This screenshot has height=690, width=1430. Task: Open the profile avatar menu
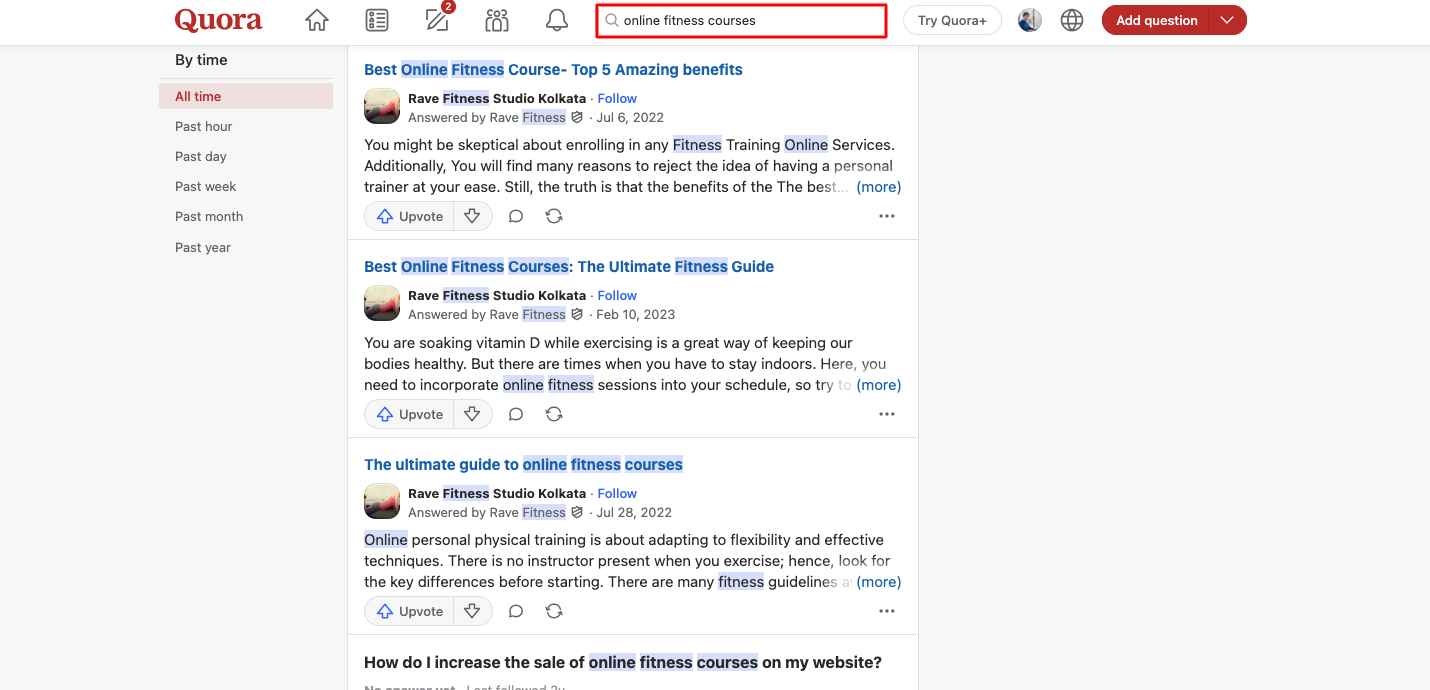(1030, 20)
